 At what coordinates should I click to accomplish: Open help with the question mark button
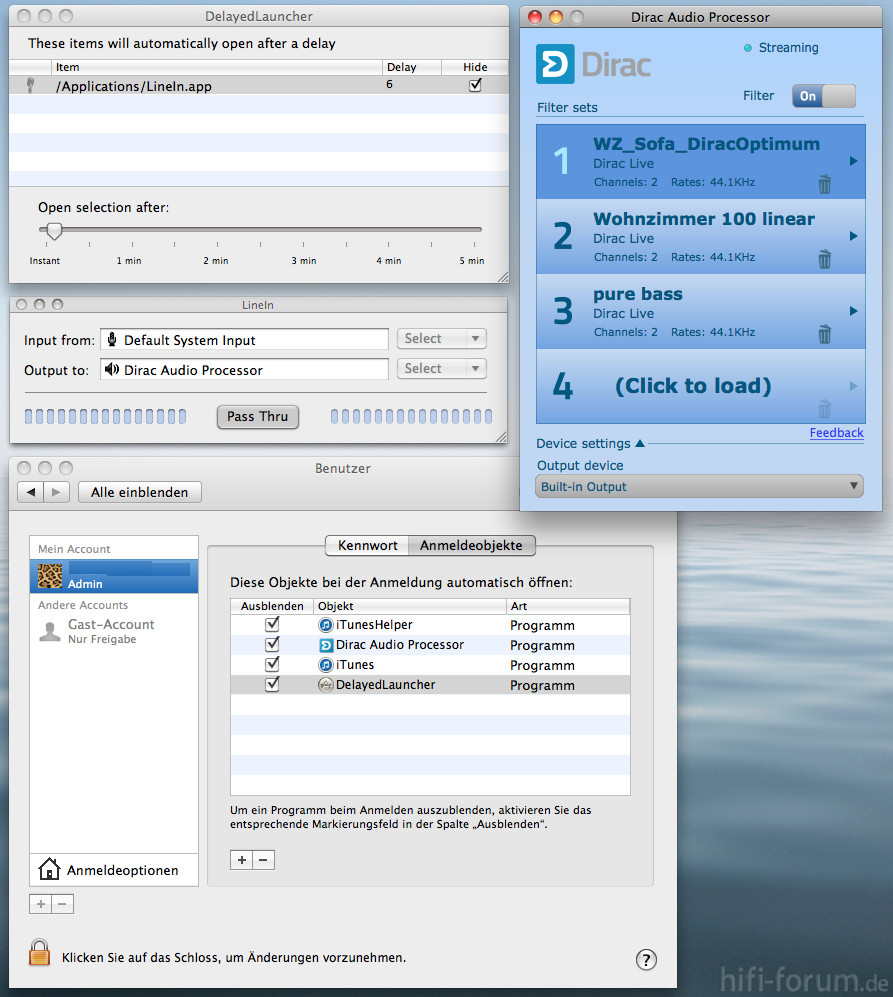tap(646, 959)
